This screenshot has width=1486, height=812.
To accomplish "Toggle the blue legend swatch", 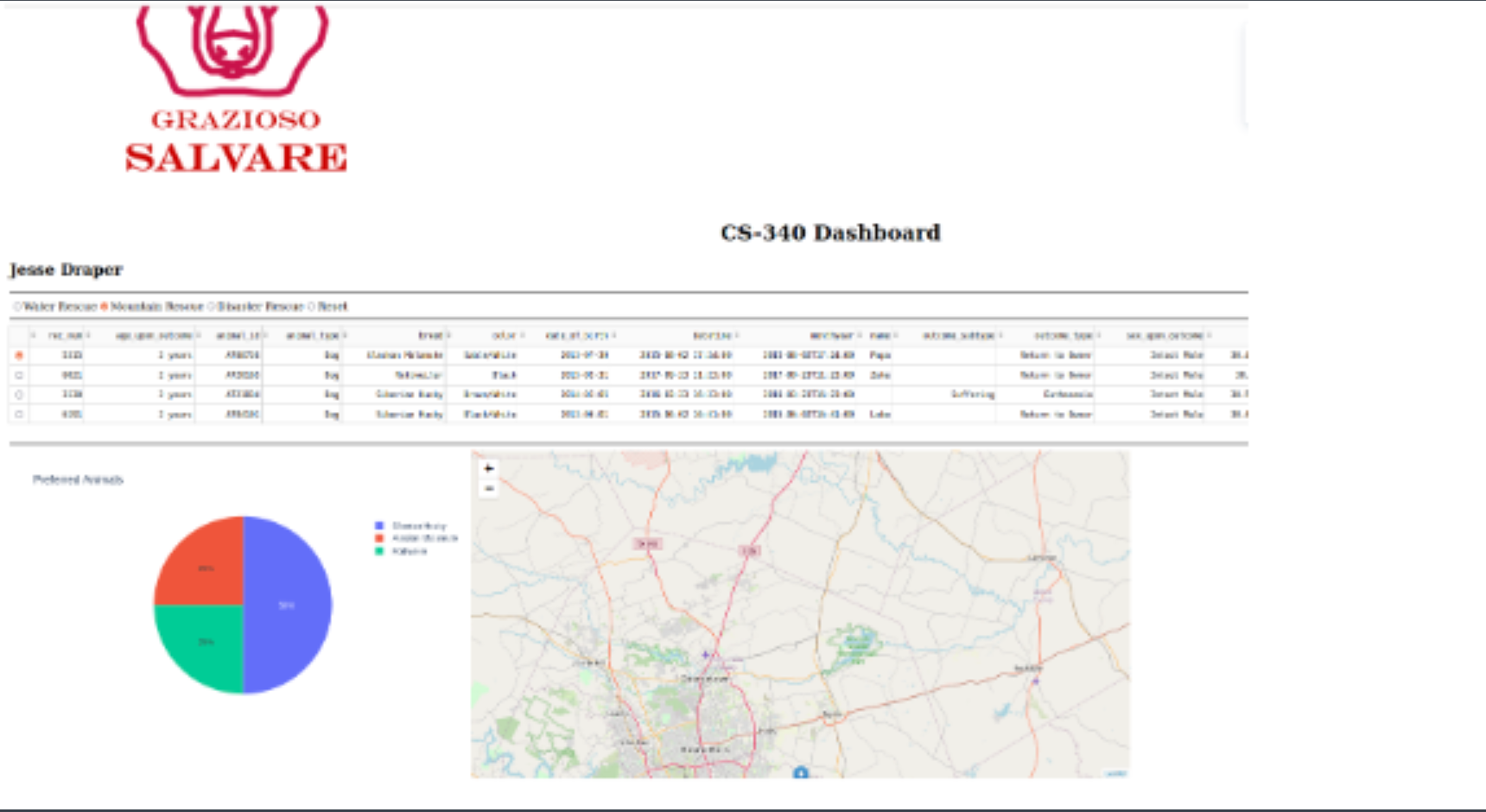I will [379, 525].
